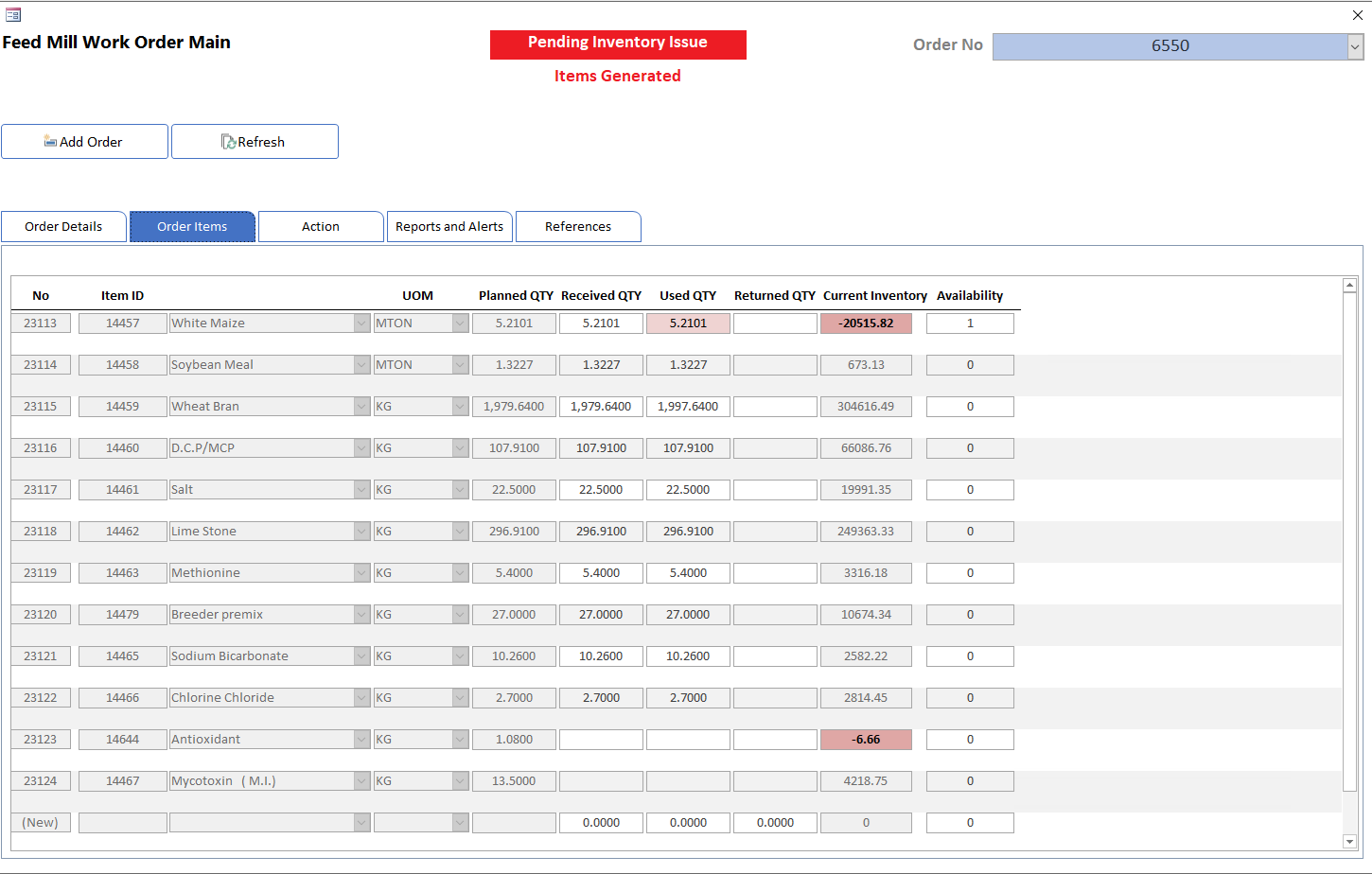Click the Current Inventory -20515.82 cell
The image size is (1372, 874).
point(866,323)
